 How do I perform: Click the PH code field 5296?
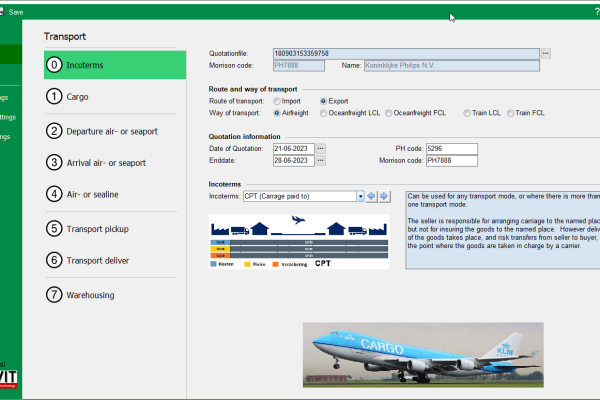coord(452,149)
